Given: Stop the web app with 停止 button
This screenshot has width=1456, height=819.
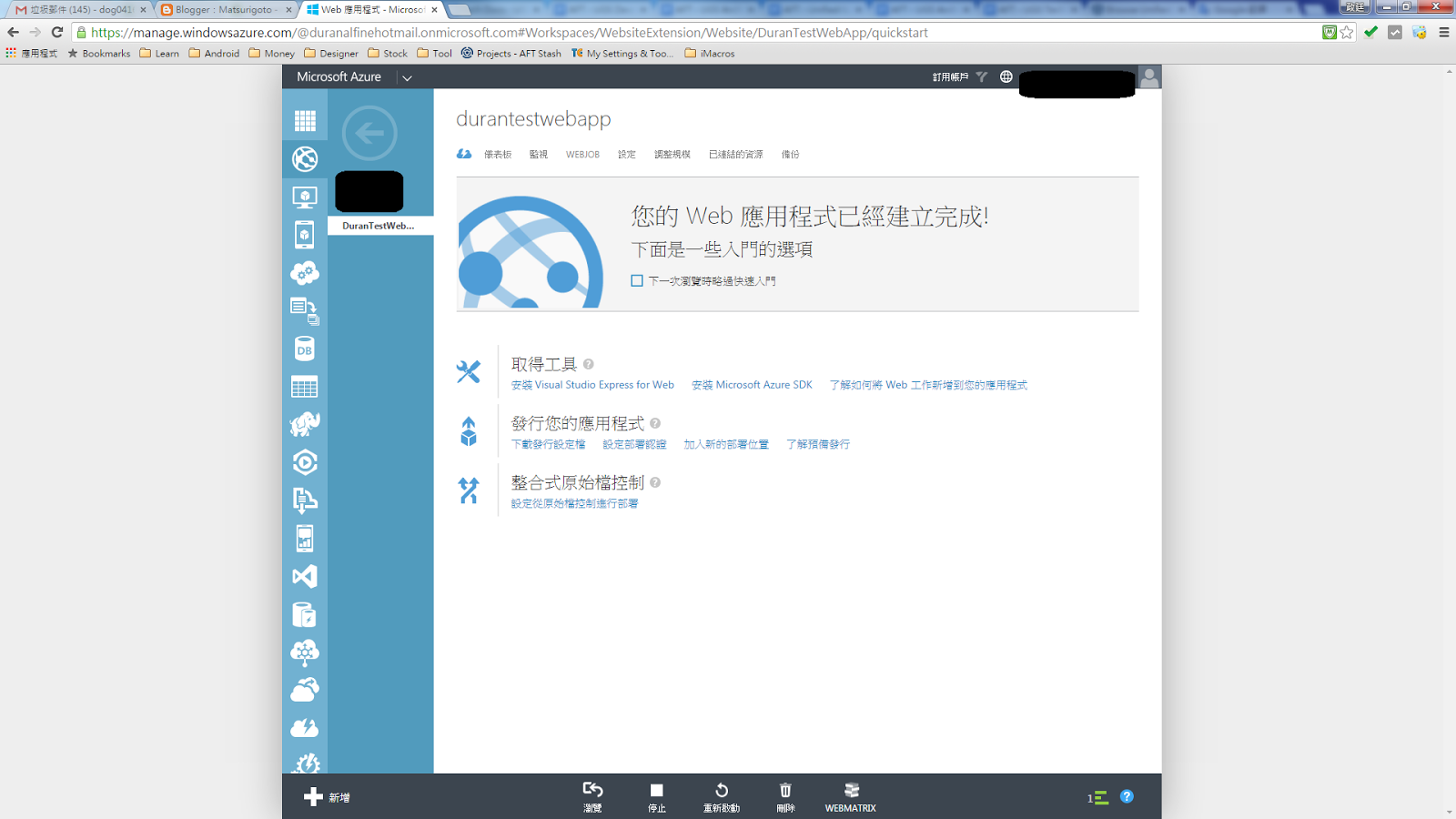Looking at the screenshot, I should pyautogui.click(x=657, y=796).
